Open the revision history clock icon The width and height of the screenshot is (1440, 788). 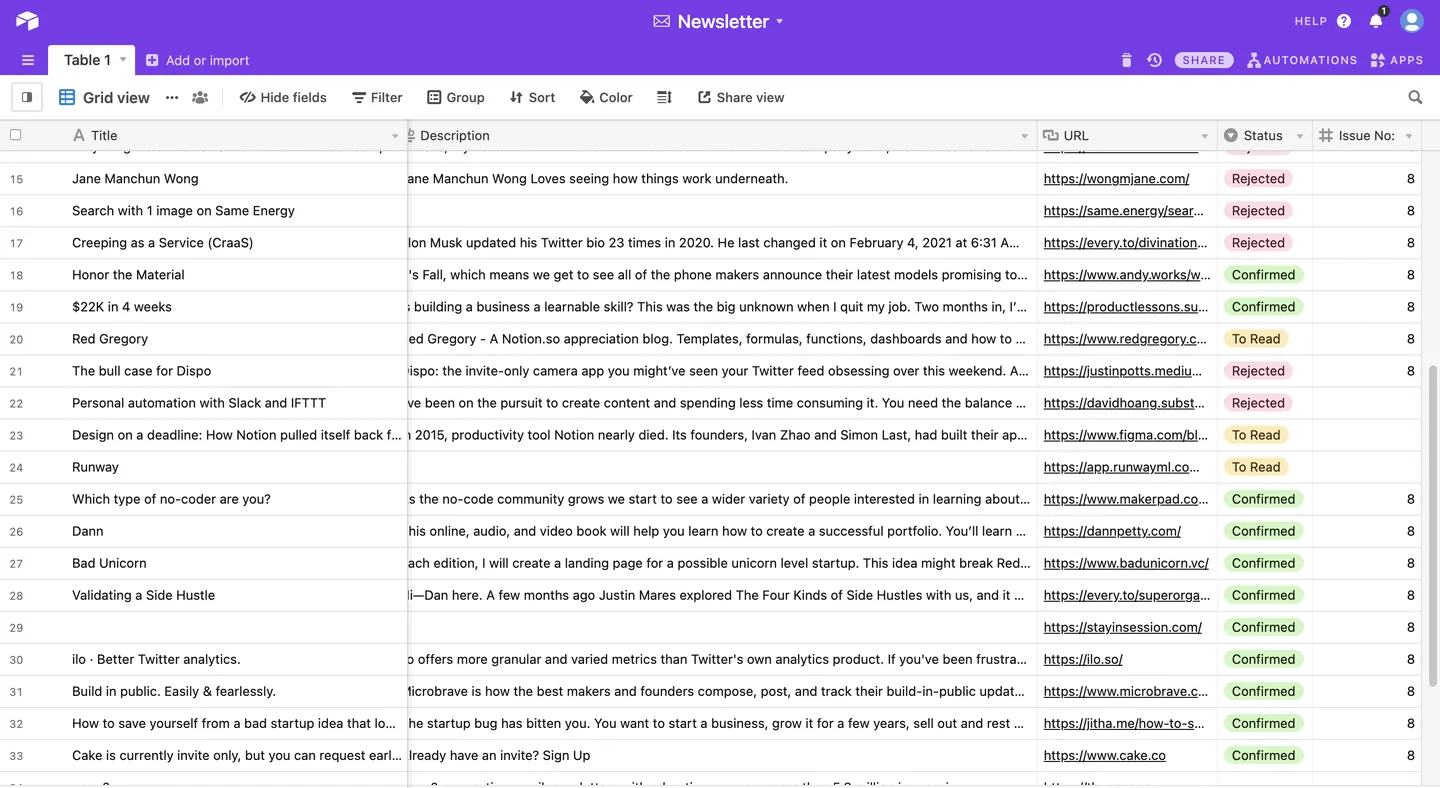(1154, 60)
